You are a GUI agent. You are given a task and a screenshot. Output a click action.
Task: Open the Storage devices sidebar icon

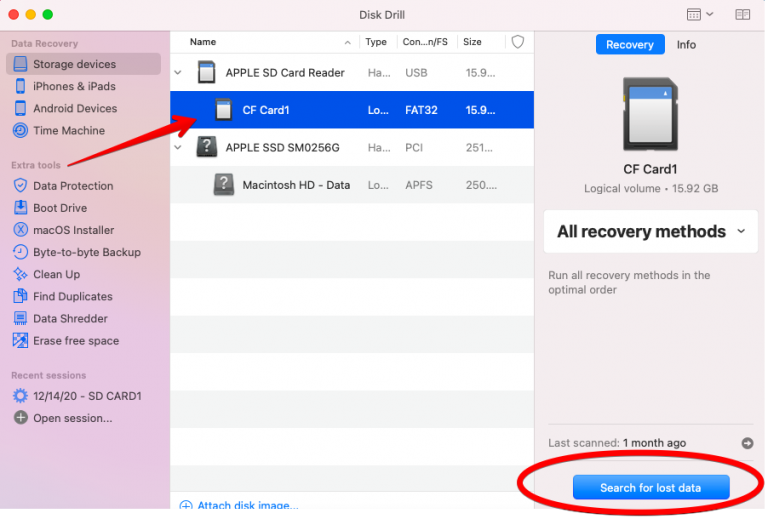(x=20, y=64)
